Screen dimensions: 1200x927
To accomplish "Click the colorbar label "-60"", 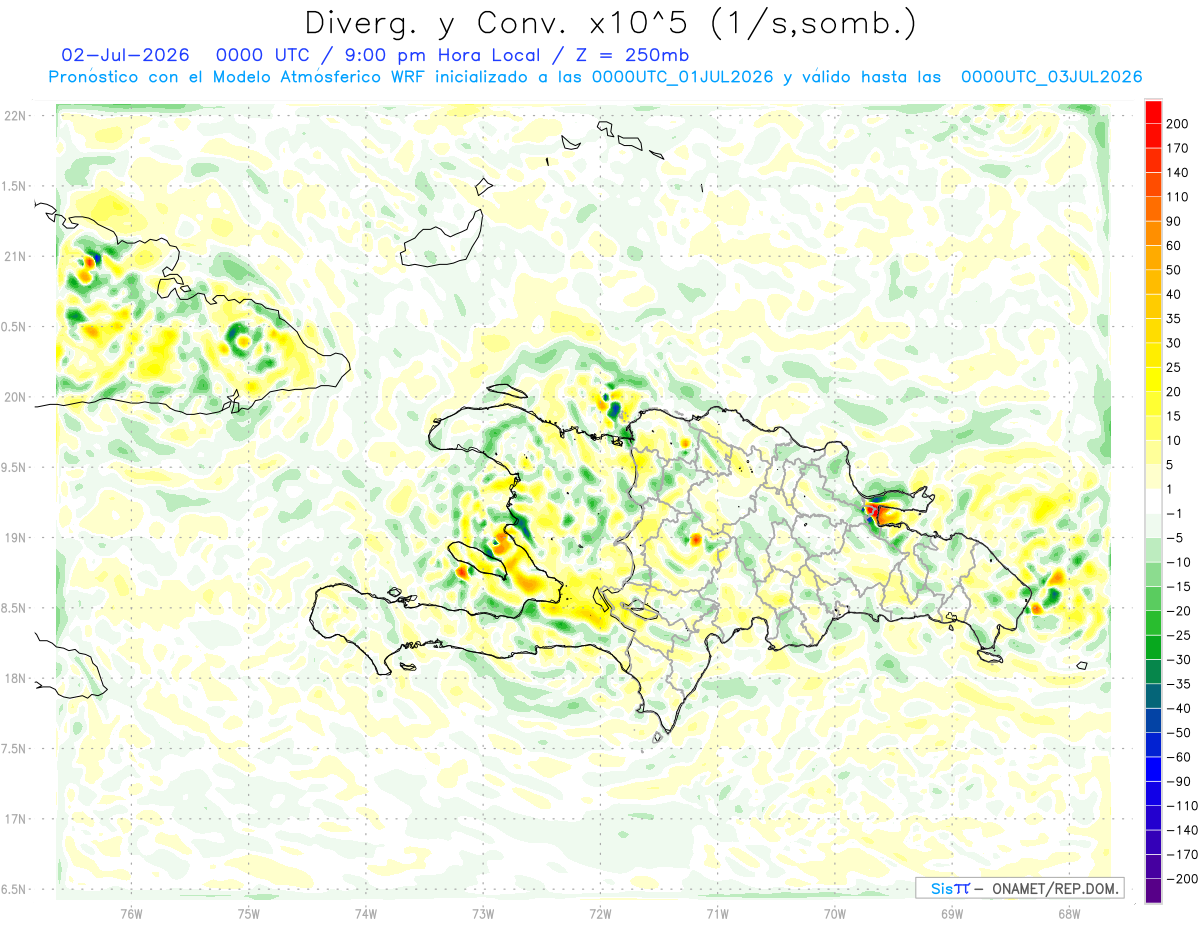I will coord(1180,757).
